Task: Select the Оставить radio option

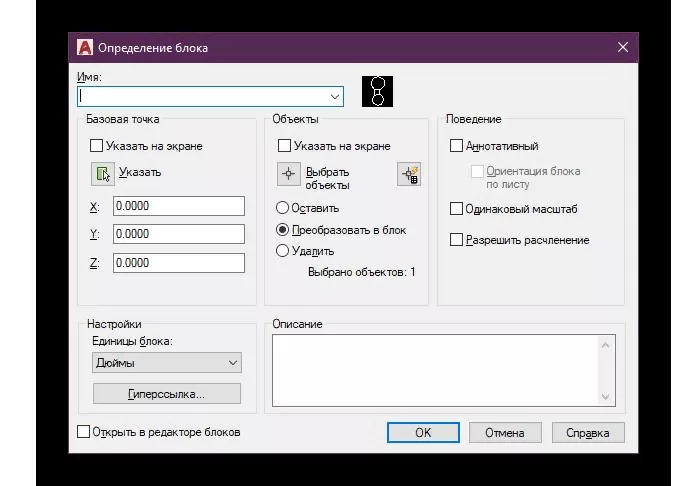Action: pos(282,208)
